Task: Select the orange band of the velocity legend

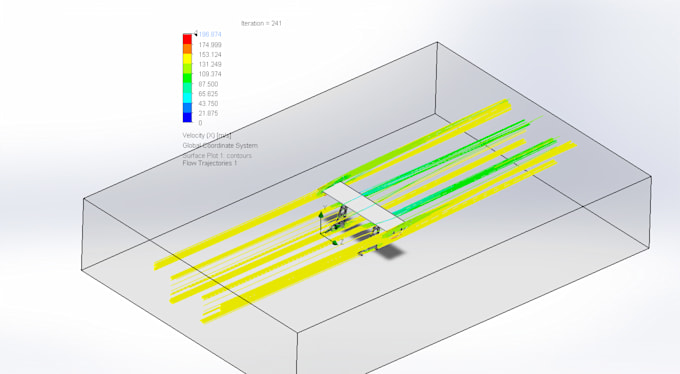Action: point(187,49)
